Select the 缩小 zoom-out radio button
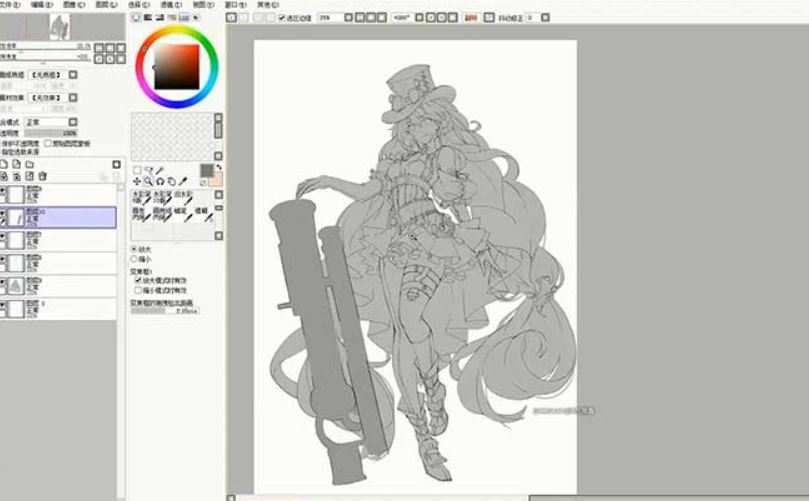Image resolution: width=809 pixels, height=501 pixels. click(x=135, y=258)
